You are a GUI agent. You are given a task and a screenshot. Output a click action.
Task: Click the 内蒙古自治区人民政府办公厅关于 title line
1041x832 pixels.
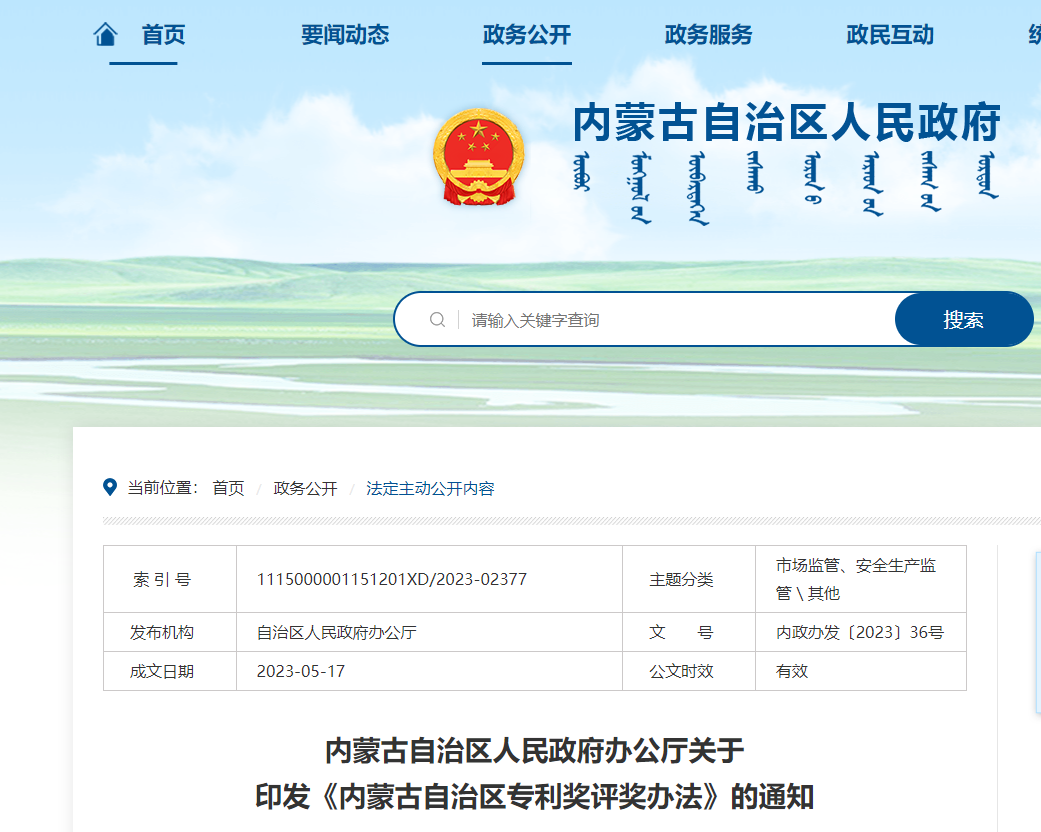(534, 751)
